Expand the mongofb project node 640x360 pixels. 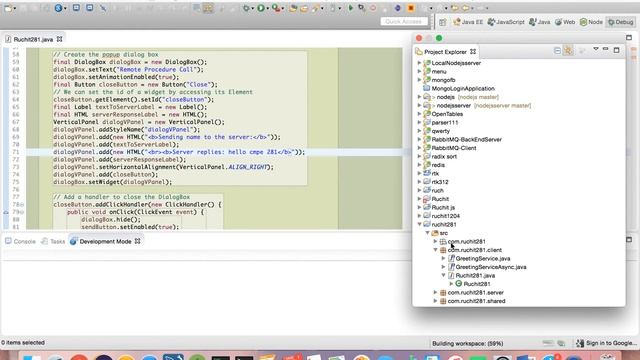[x=419, y=80]
